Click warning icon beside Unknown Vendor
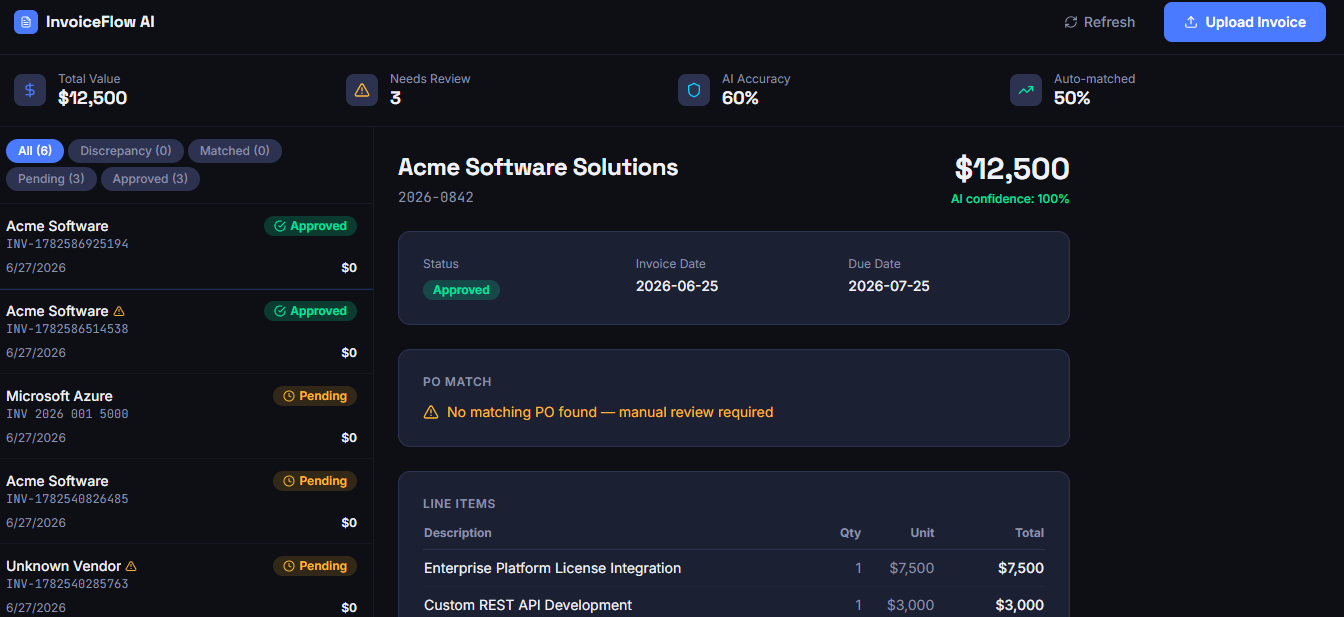This screenshot has width=1344, height=617. click(131, 566)
